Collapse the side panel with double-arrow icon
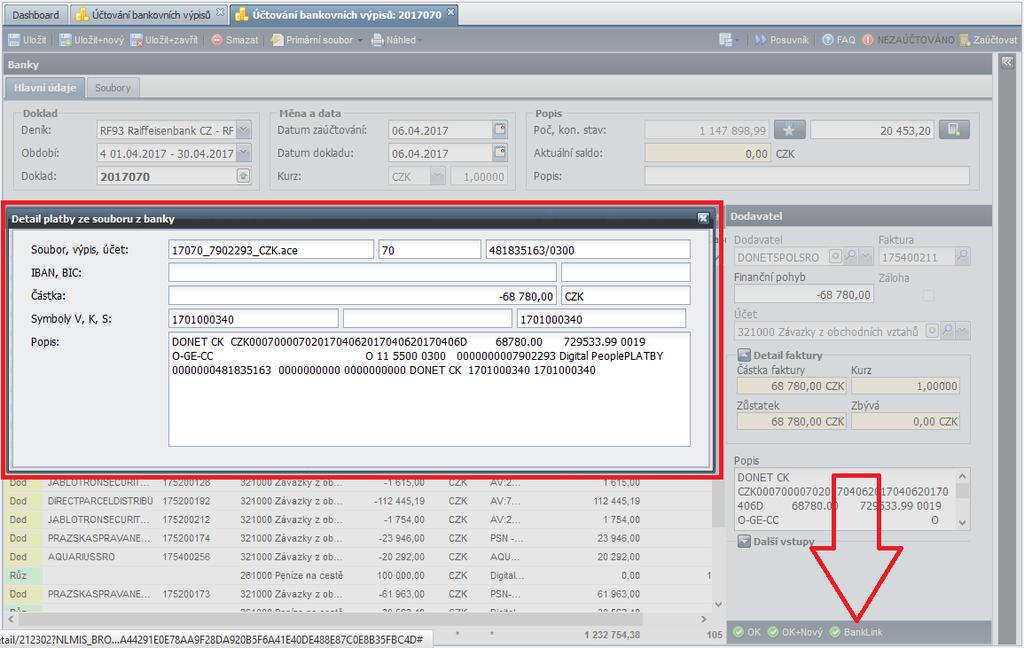1024x648 pixels. (x=1008, y=62)
